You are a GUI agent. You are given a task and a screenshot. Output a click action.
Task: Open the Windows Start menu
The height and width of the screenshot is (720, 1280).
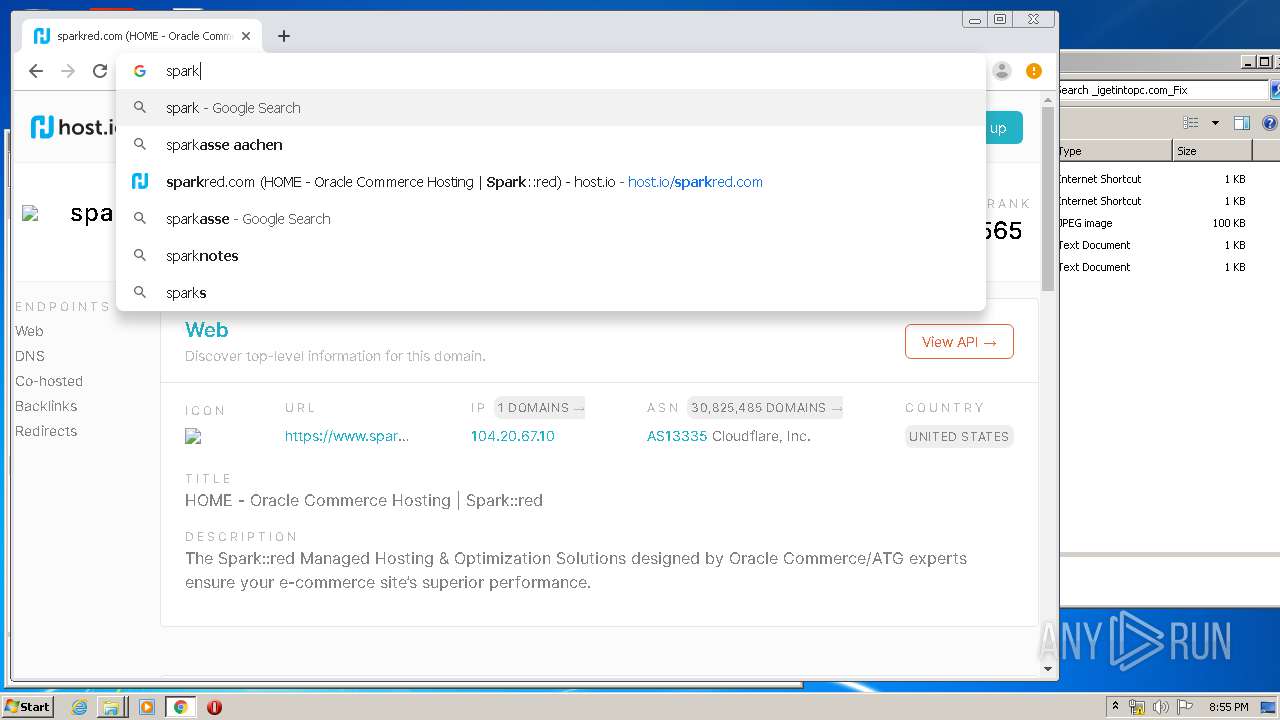pos(28,706)
